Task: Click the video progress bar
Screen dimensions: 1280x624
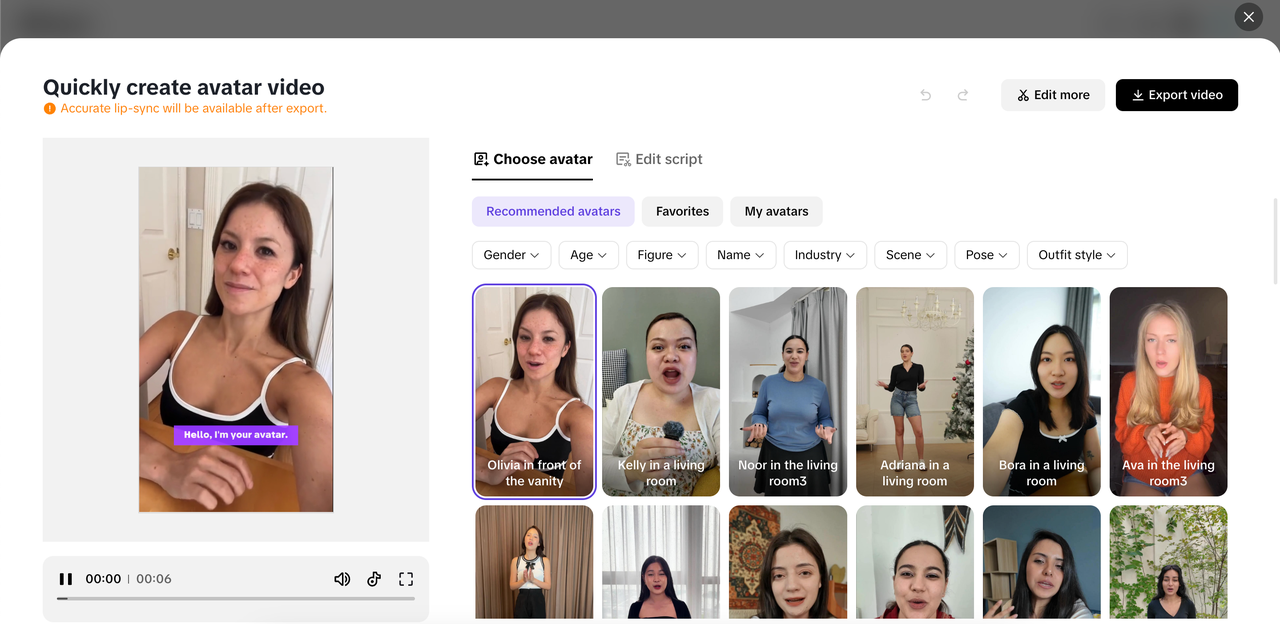Action: 235,600
